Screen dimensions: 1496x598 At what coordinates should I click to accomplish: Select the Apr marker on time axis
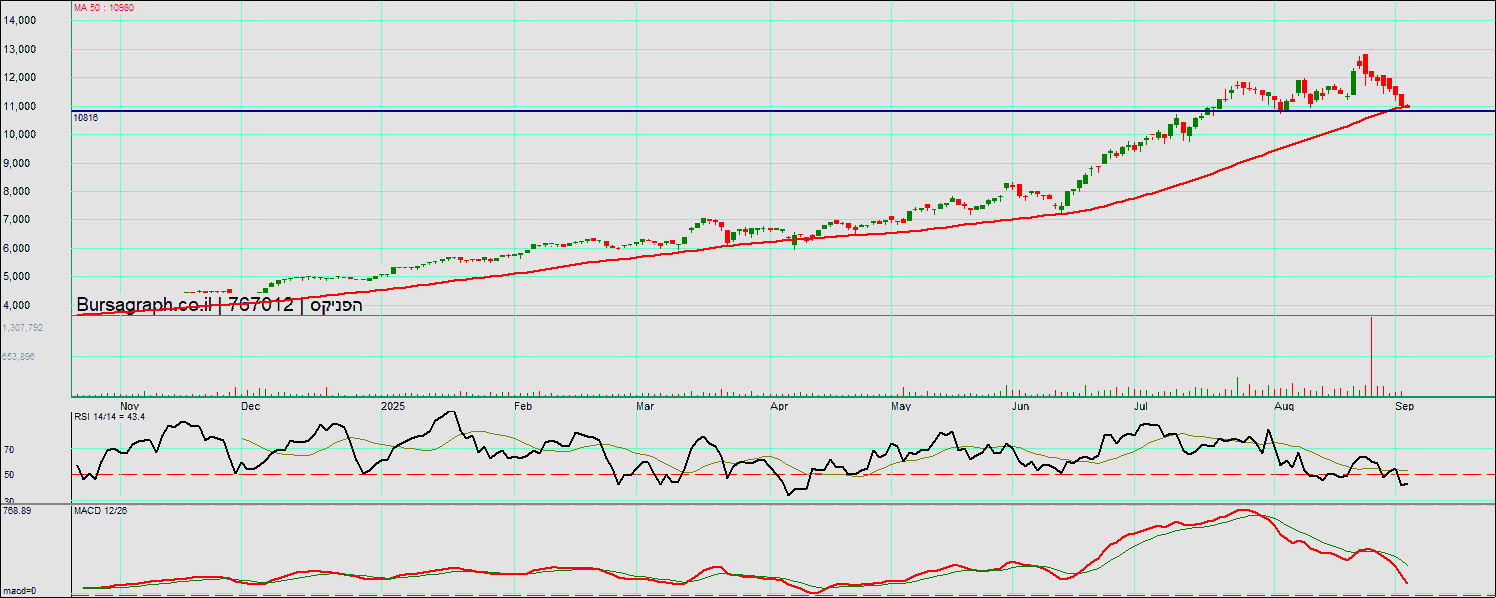[x=779, y=407]
